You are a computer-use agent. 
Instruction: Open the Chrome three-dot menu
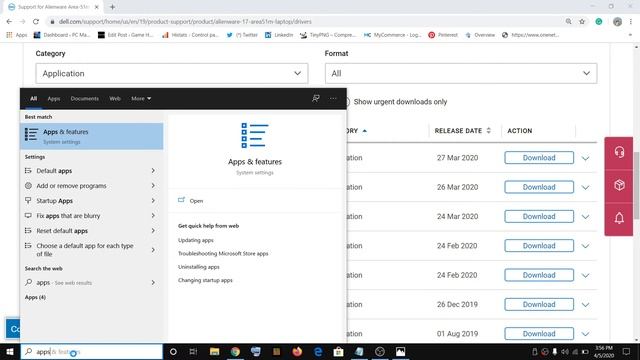[x=631, y=22]
